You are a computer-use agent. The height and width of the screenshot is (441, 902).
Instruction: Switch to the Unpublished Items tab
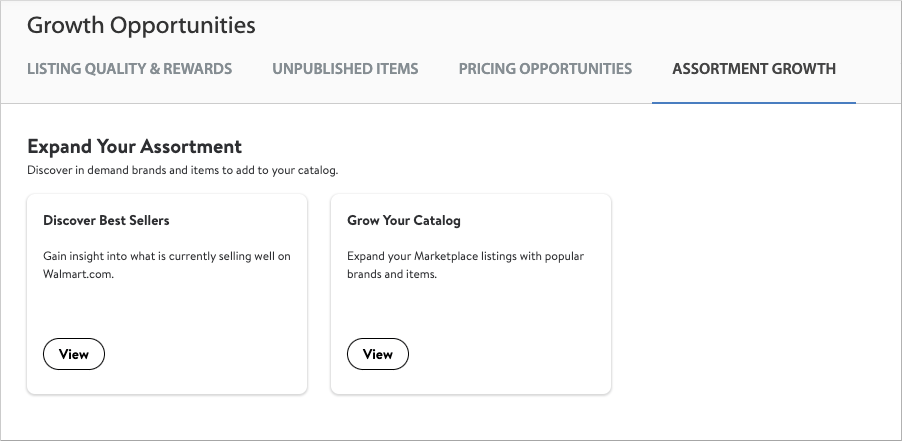tap(345, 69)
